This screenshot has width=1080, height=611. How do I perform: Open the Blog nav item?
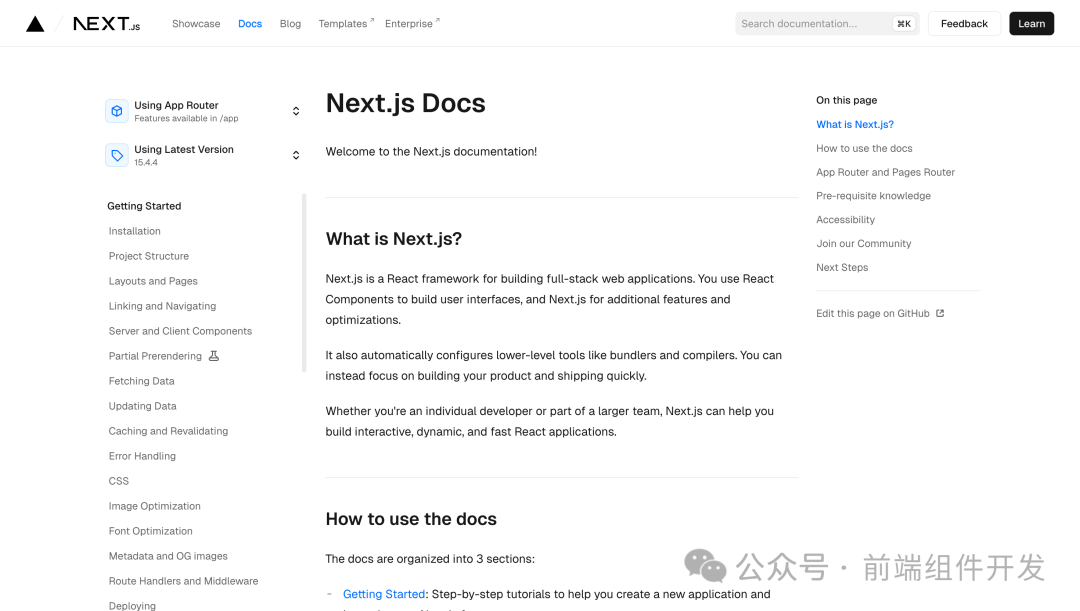point(290,24)
